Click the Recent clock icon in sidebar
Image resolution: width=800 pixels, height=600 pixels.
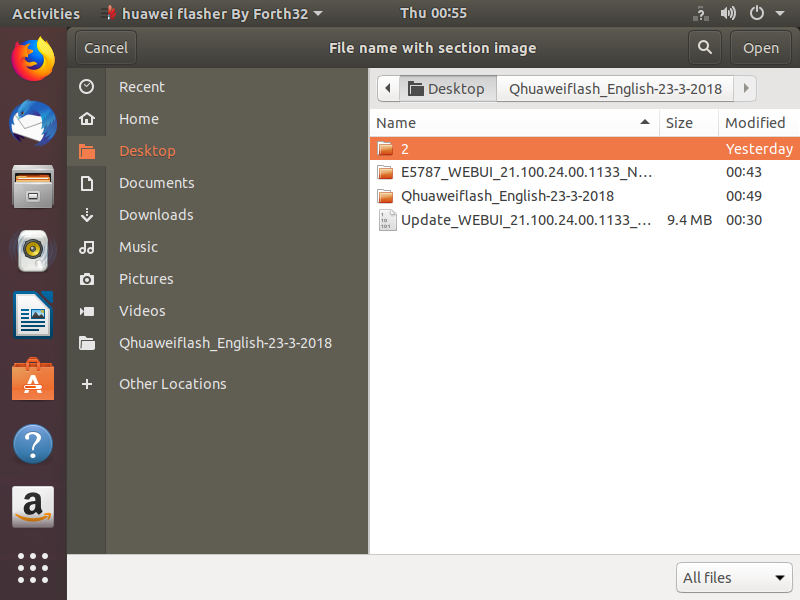coord(87,87)
